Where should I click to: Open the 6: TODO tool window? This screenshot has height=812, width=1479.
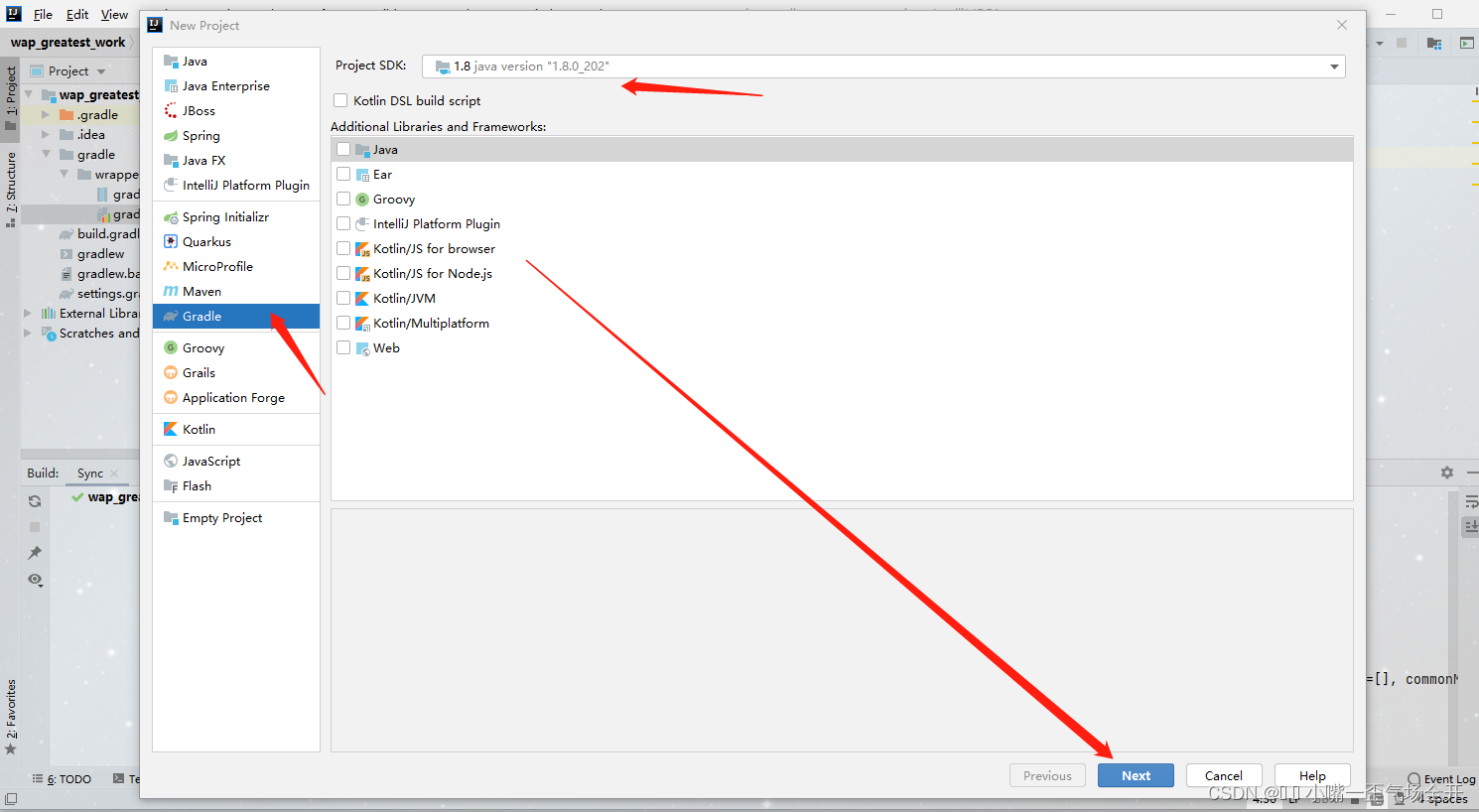coord(63,779)
